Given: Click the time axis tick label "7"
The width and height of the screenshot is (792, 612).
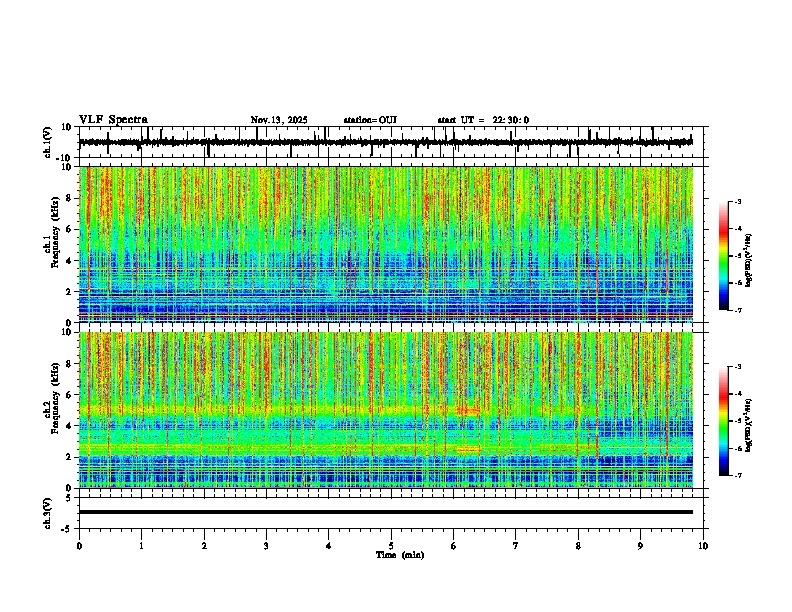Looking at the screenshot, I should click(516, 546).
